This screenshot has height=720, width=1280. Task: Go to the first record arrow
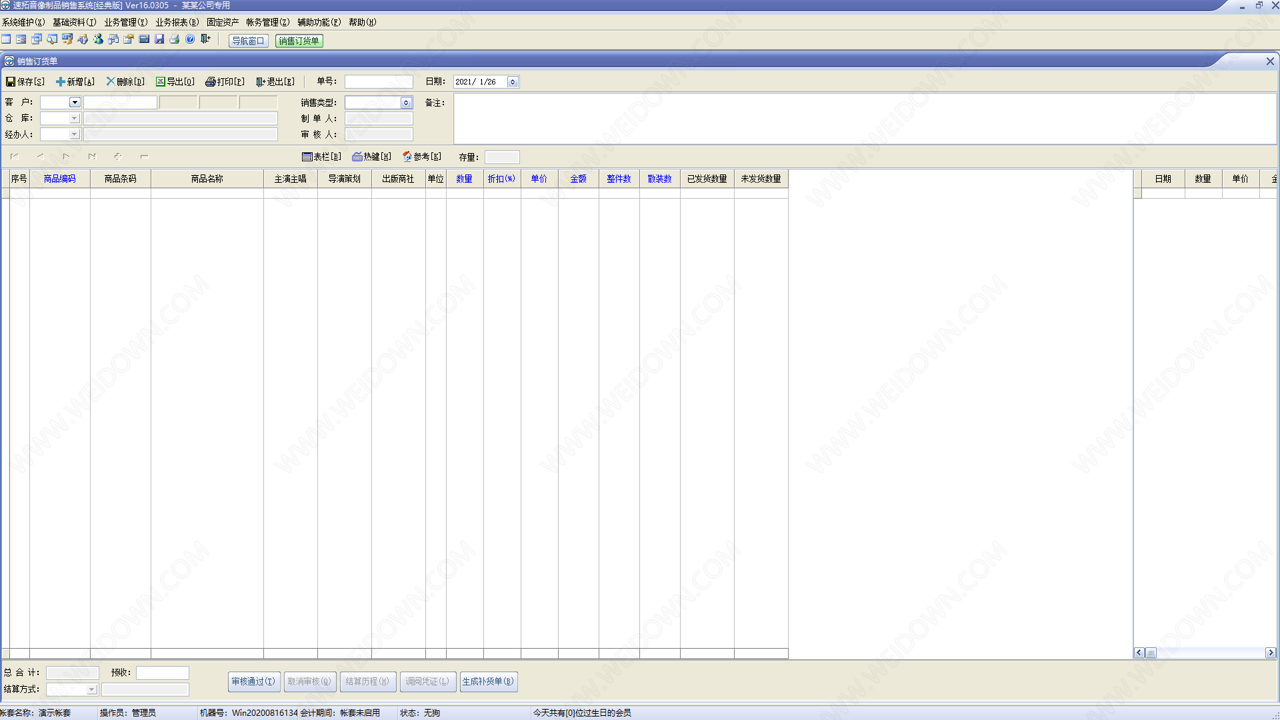15,156
